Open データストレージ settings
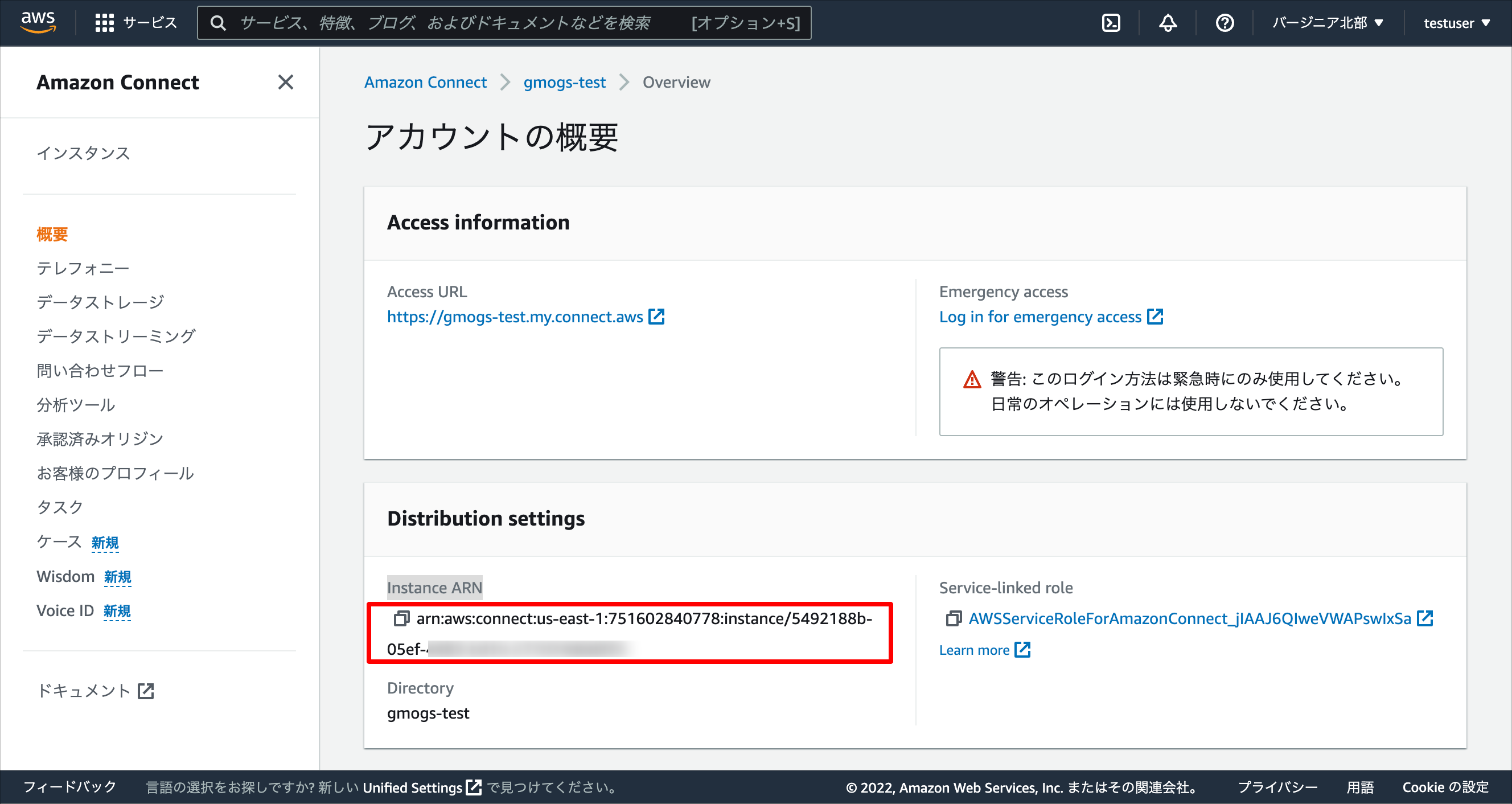The width and height of the screenshot is (1512, 804). coord(100,302)
